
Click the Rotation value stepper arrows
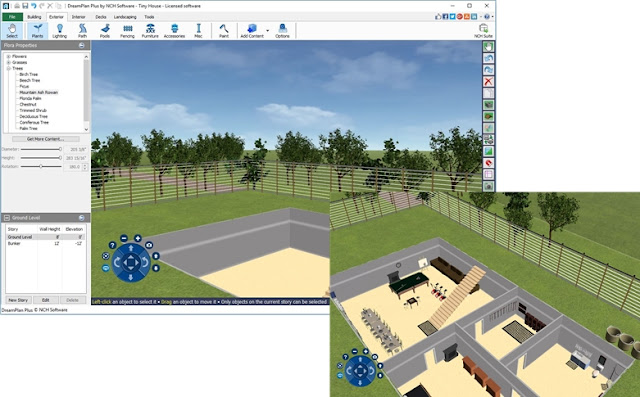click(x=85, y=166)
